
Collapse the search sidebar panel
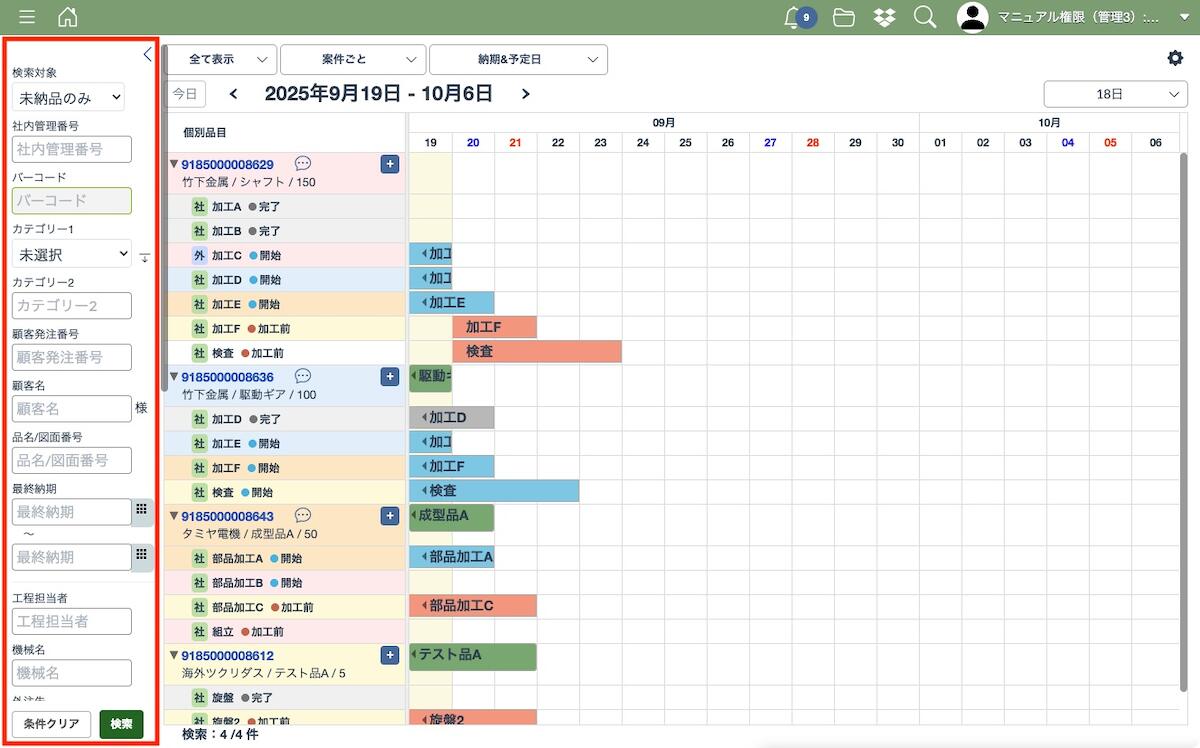[x=147, y=55]
